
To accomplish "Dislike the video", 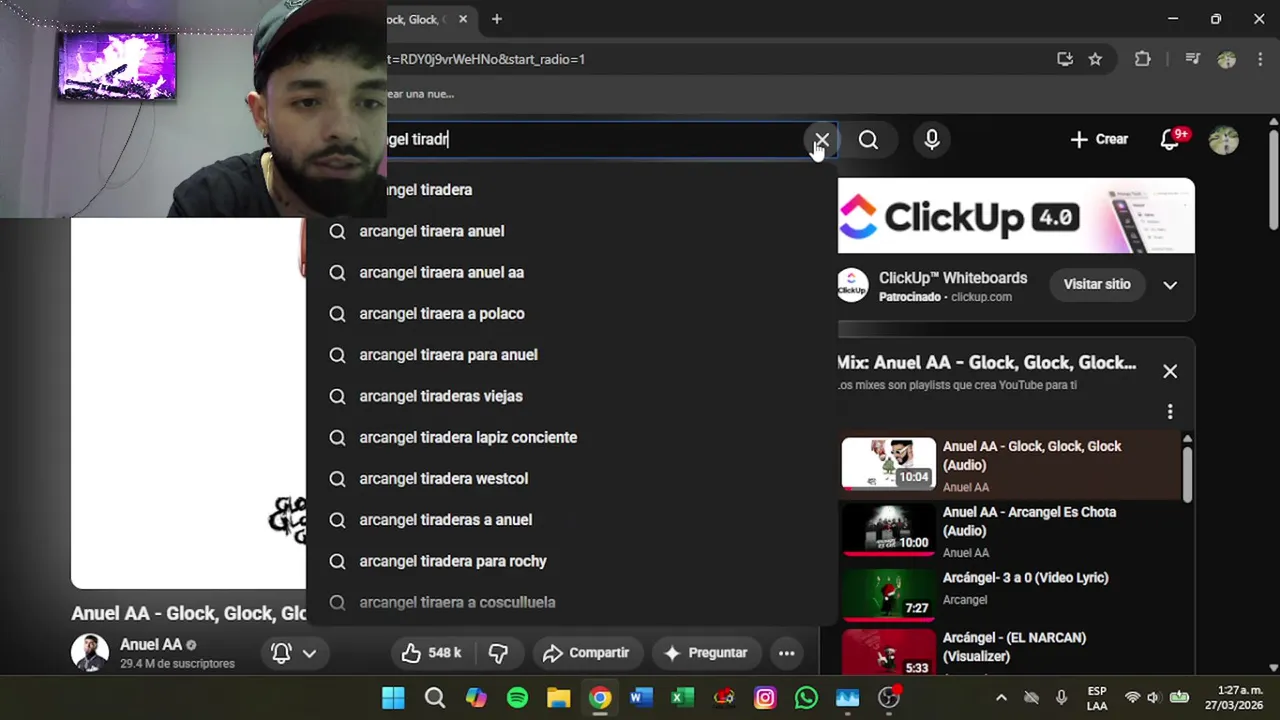I will coord(498,653).
